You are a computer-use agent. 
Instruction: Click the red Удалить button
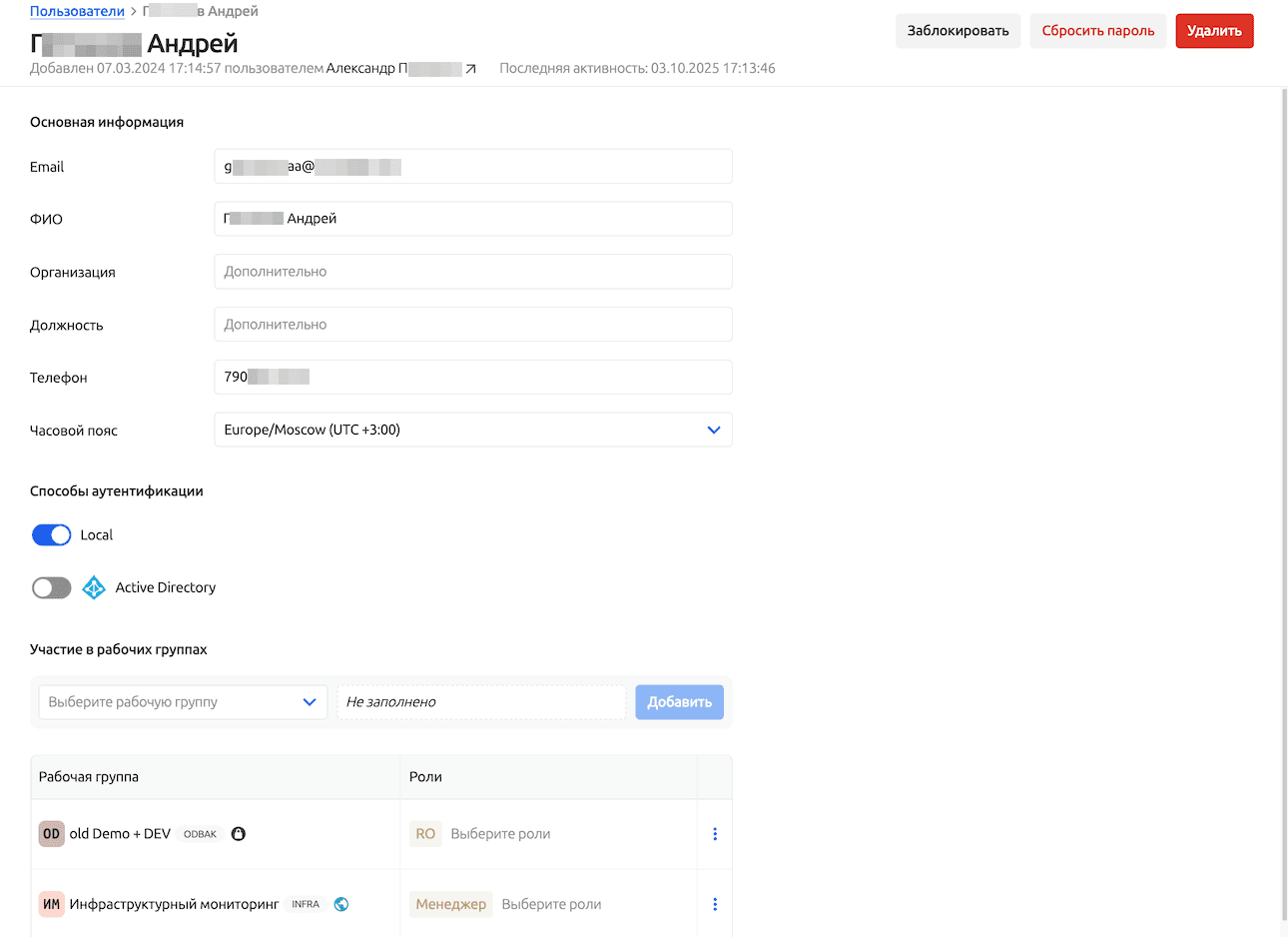pyautogui.click(x=1214, y=31)
